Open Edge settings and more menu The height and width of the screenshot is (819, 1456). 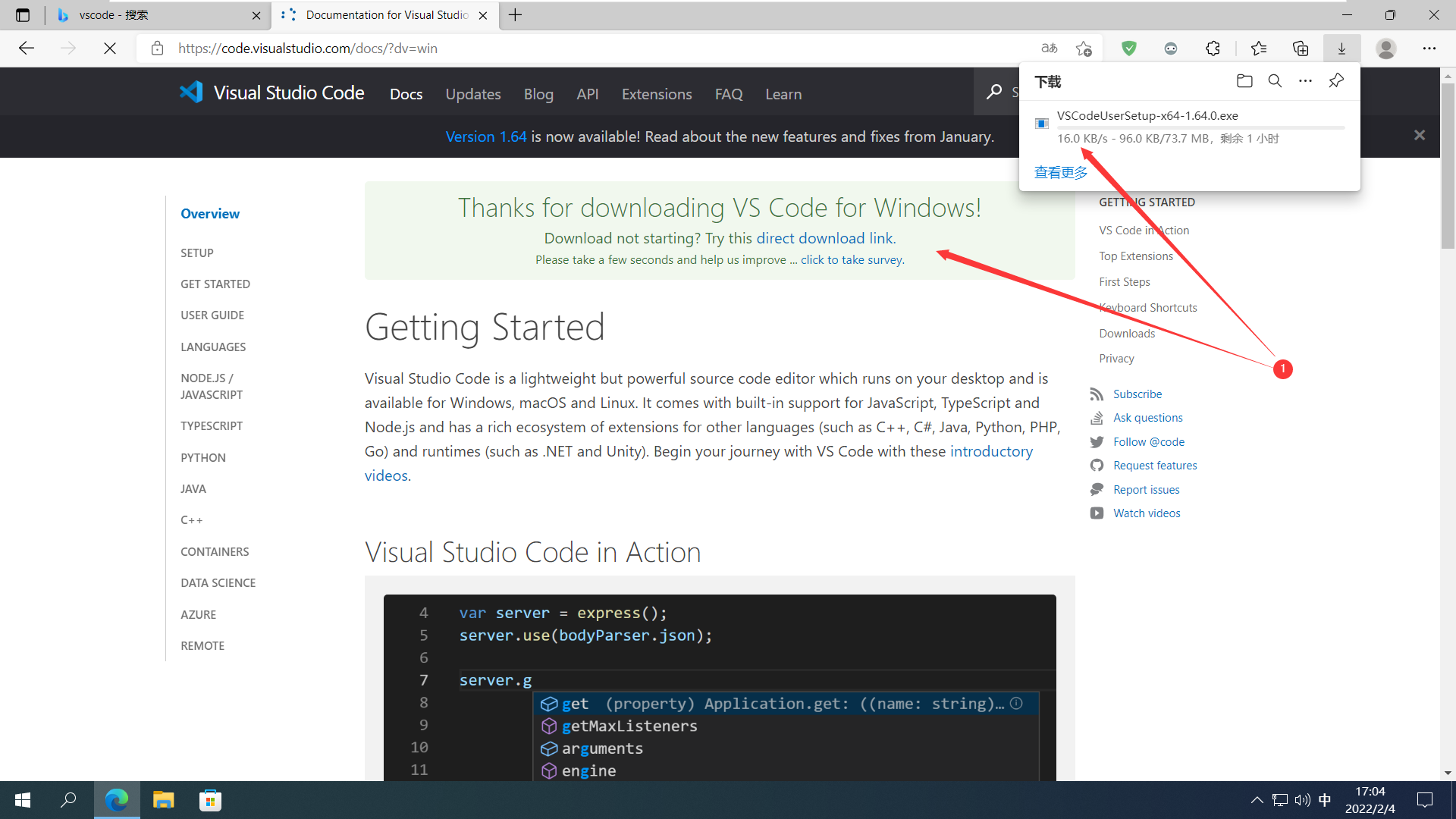pos(1429,49)
